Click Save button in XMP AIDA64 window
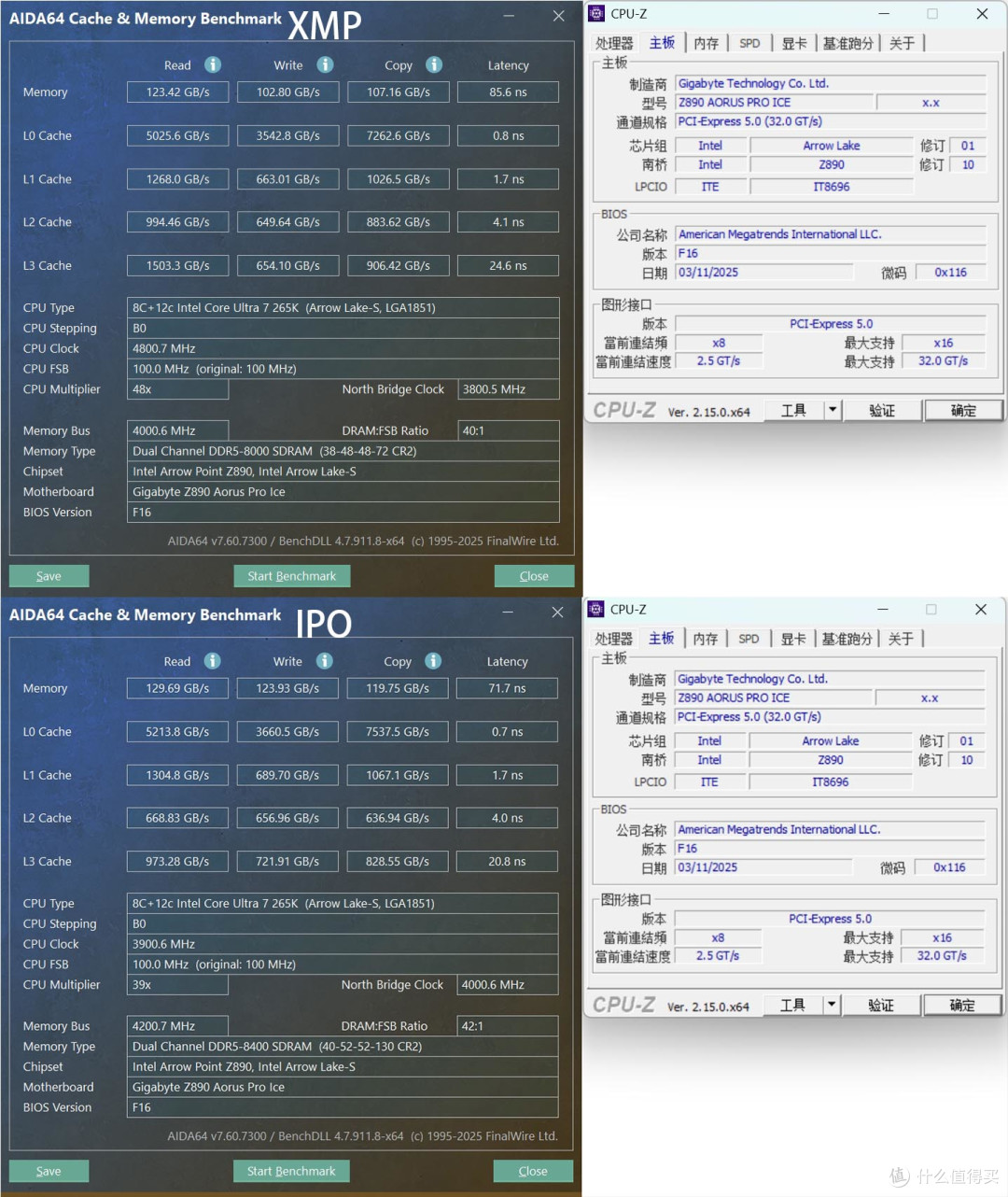 point(49,576)
